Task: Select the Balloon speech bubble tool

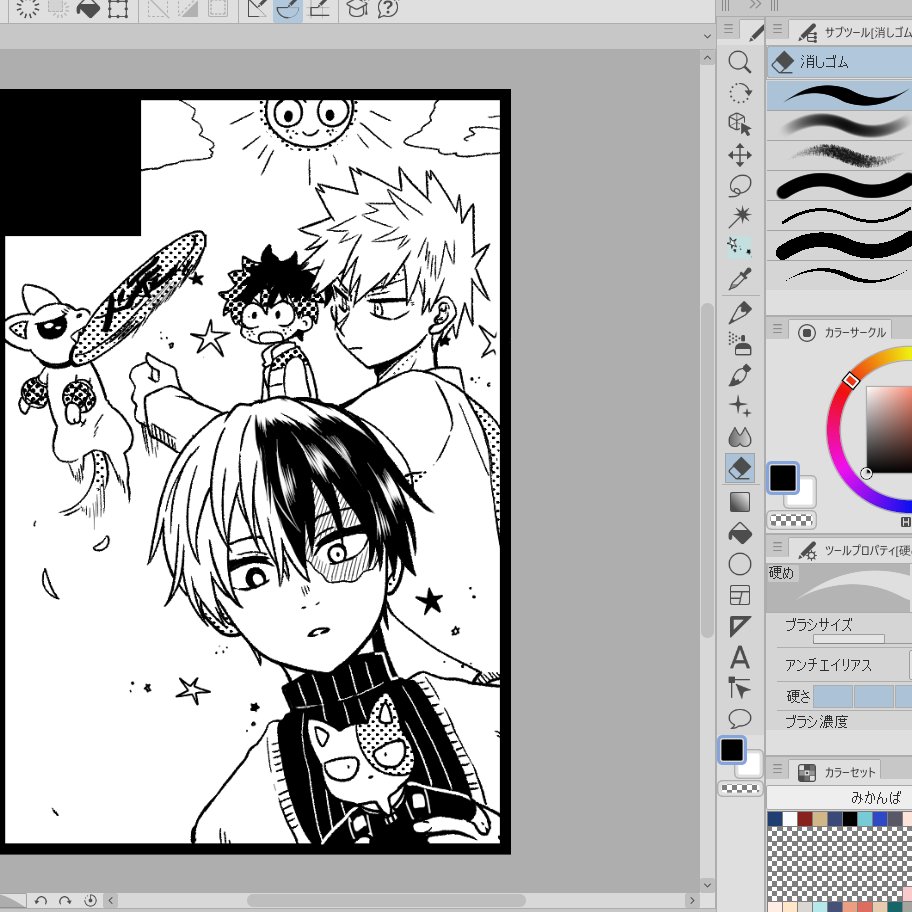Action: [739, 719]
